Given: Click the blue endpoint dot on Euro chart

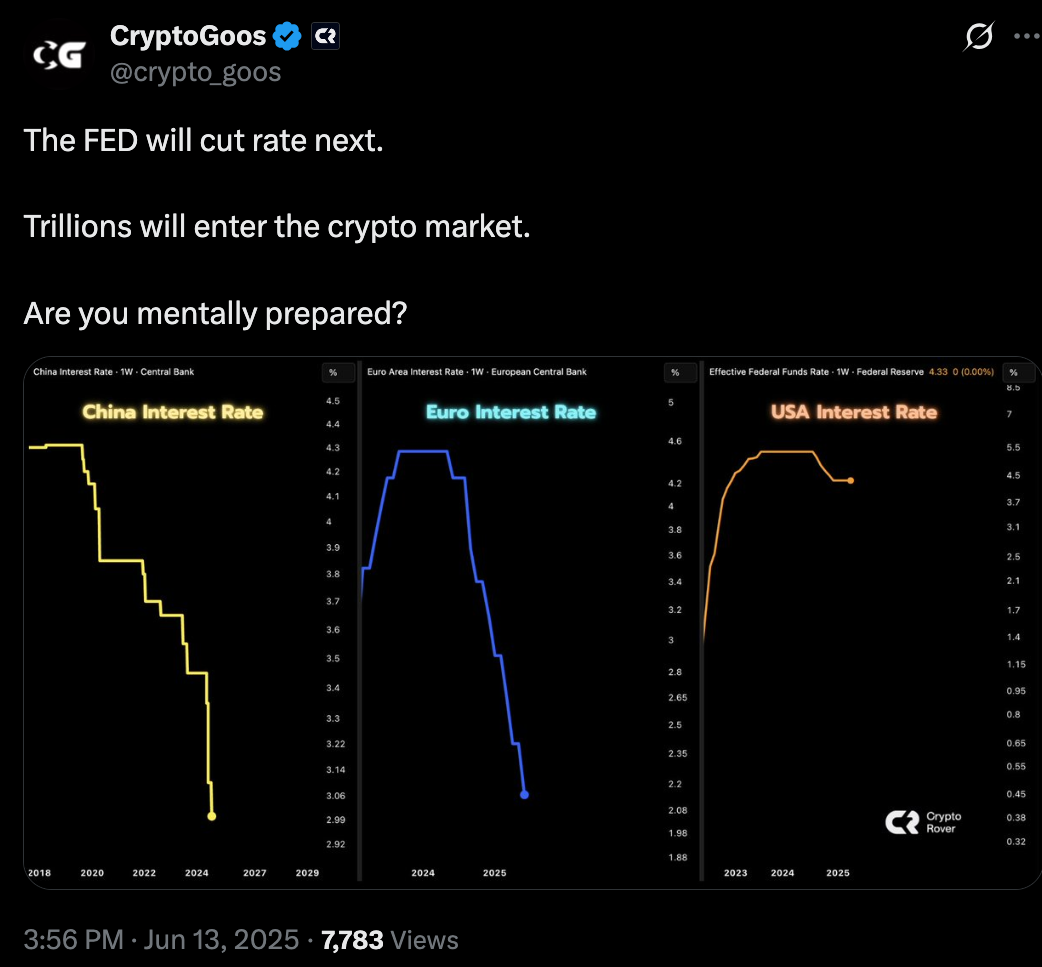Looking at the screenshot, I should [x=524, y=795].
